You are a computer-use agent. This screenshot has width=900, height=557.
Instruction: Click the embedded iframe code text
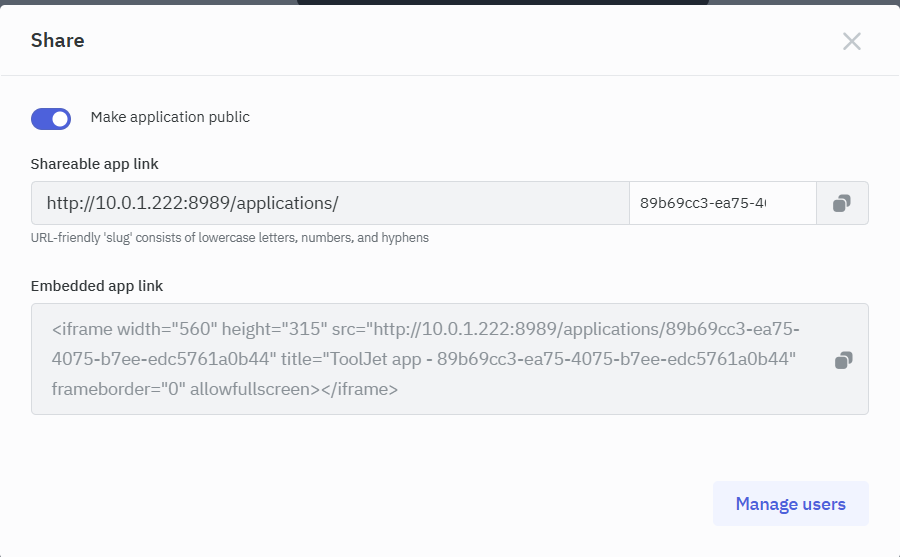[x=425, y=359]
